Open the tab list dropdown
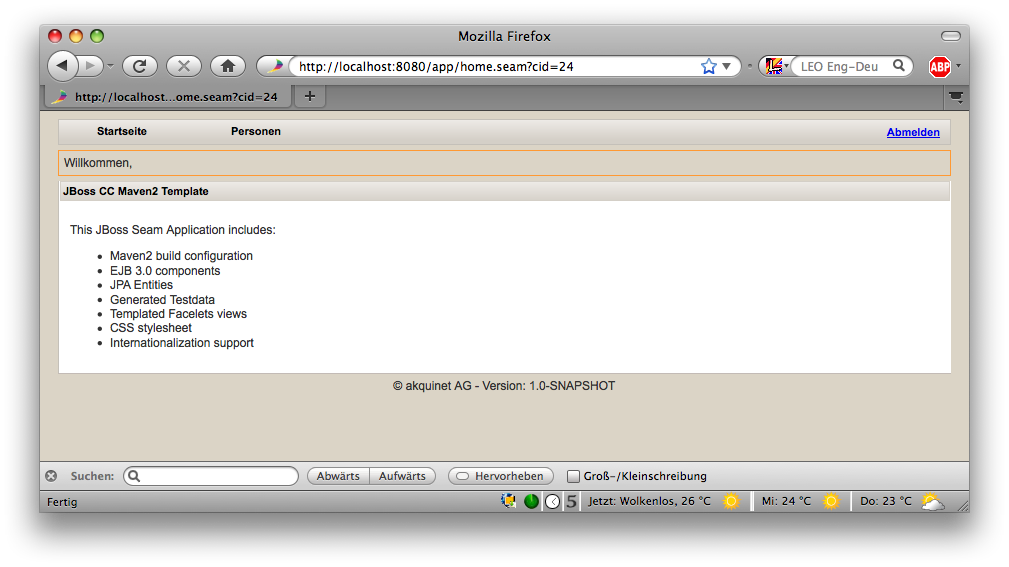The width and height of the screenshot is (1009, 567). pos(956,97)
